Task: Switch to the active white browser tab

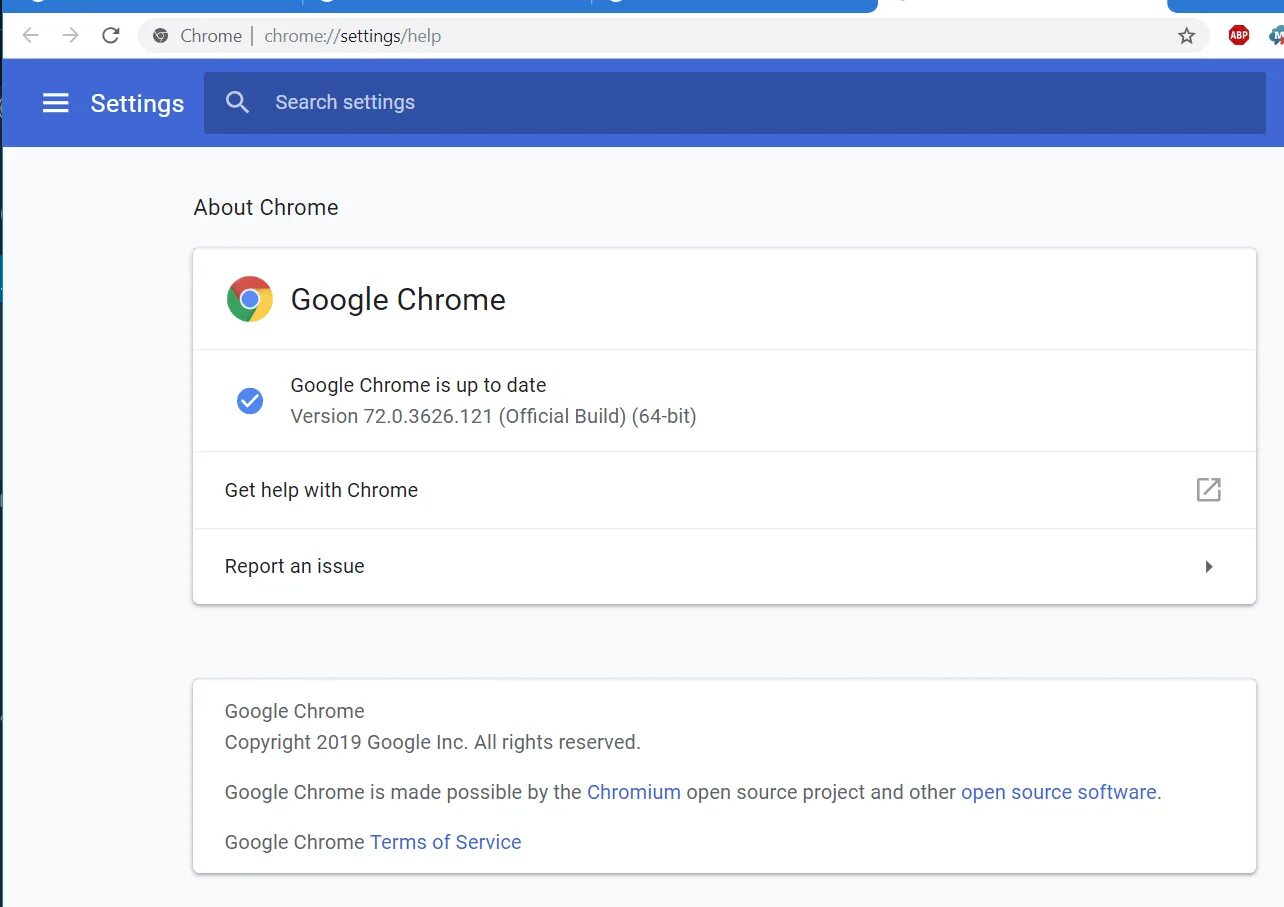Action: [x=1020, y=5]
